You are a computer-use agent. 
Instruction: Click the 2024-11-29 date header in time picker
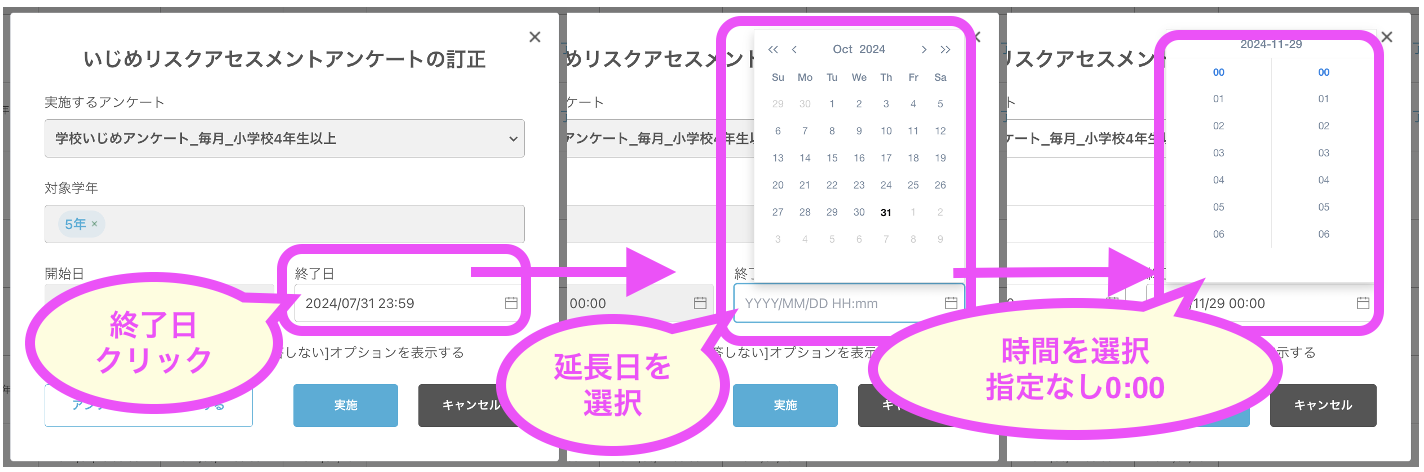pos(1271,45)
